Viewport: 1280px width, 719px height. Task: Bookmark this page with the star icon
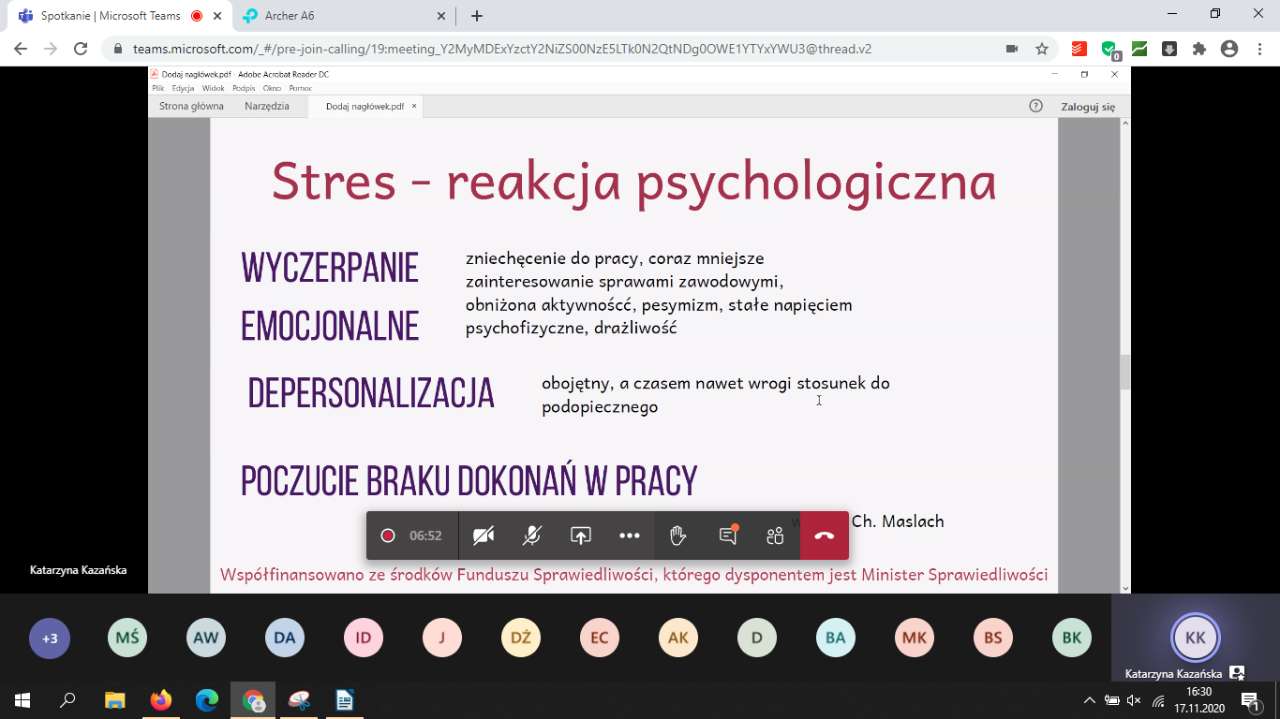pyautogui.click(x=1042, y=48)
